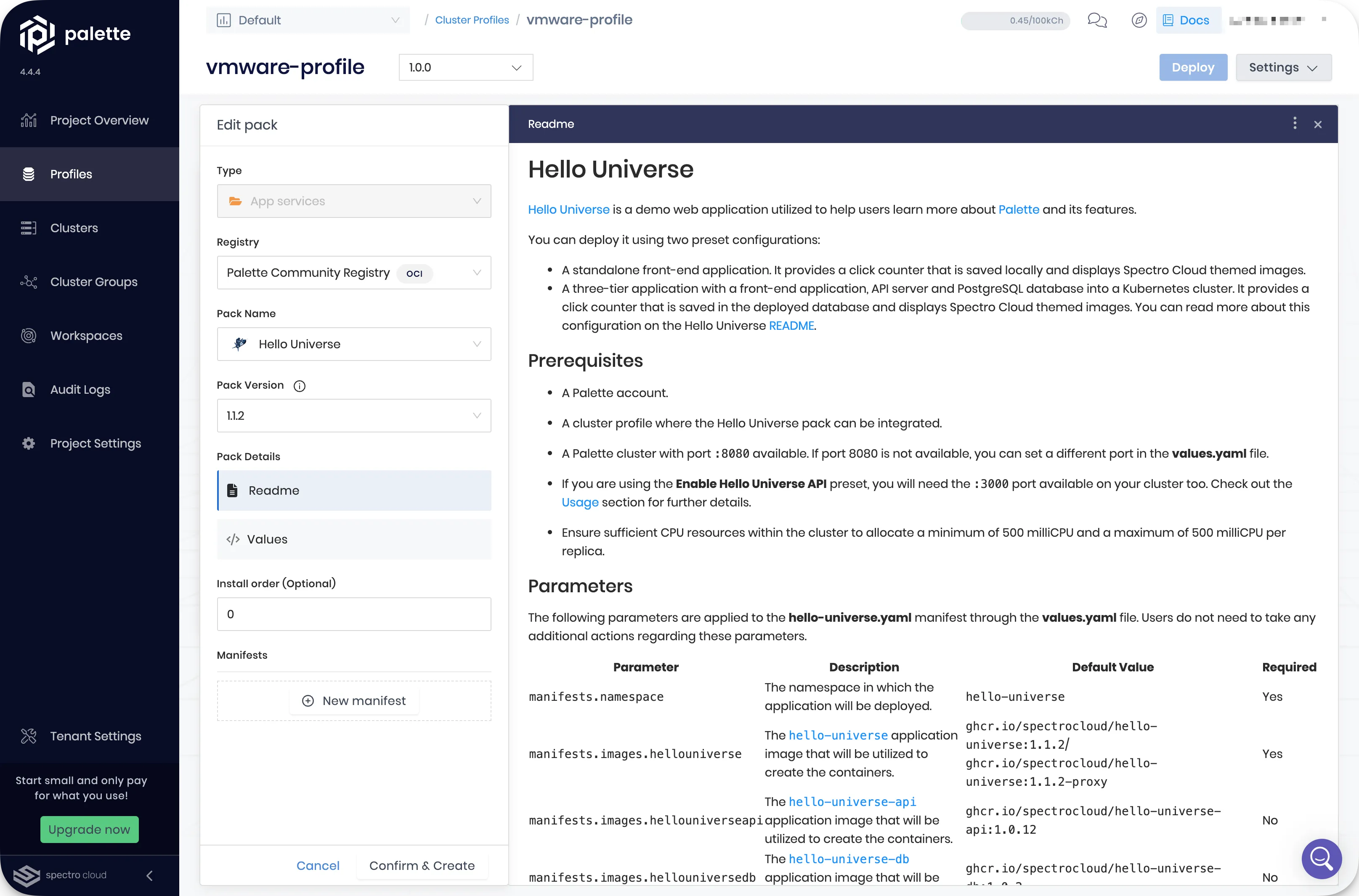This screenshot has width=1359, height=896.
Task: Click the Spectro Cloud footer logo
Action: [60, 875]
